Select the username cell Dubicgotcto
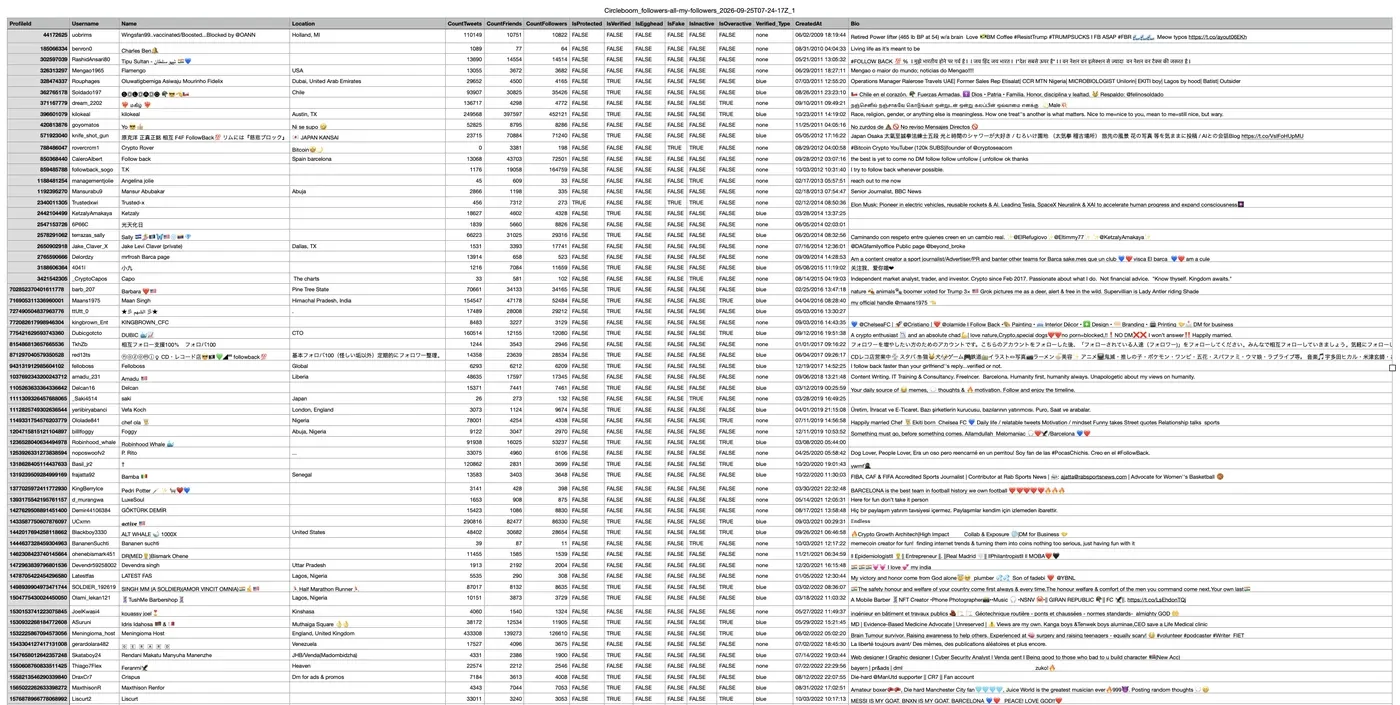Image resolution: width=1400 pixels, height=705 pixels. coord(87,334)
